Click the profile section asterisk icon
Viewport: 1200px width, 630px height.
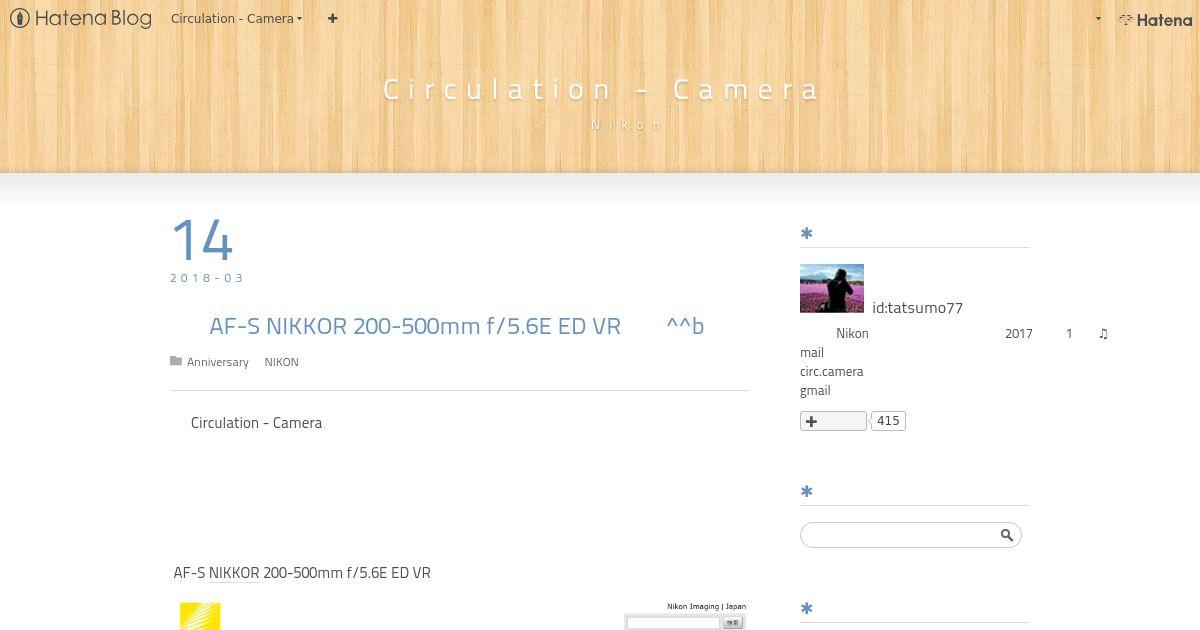[x=807, y=234]
